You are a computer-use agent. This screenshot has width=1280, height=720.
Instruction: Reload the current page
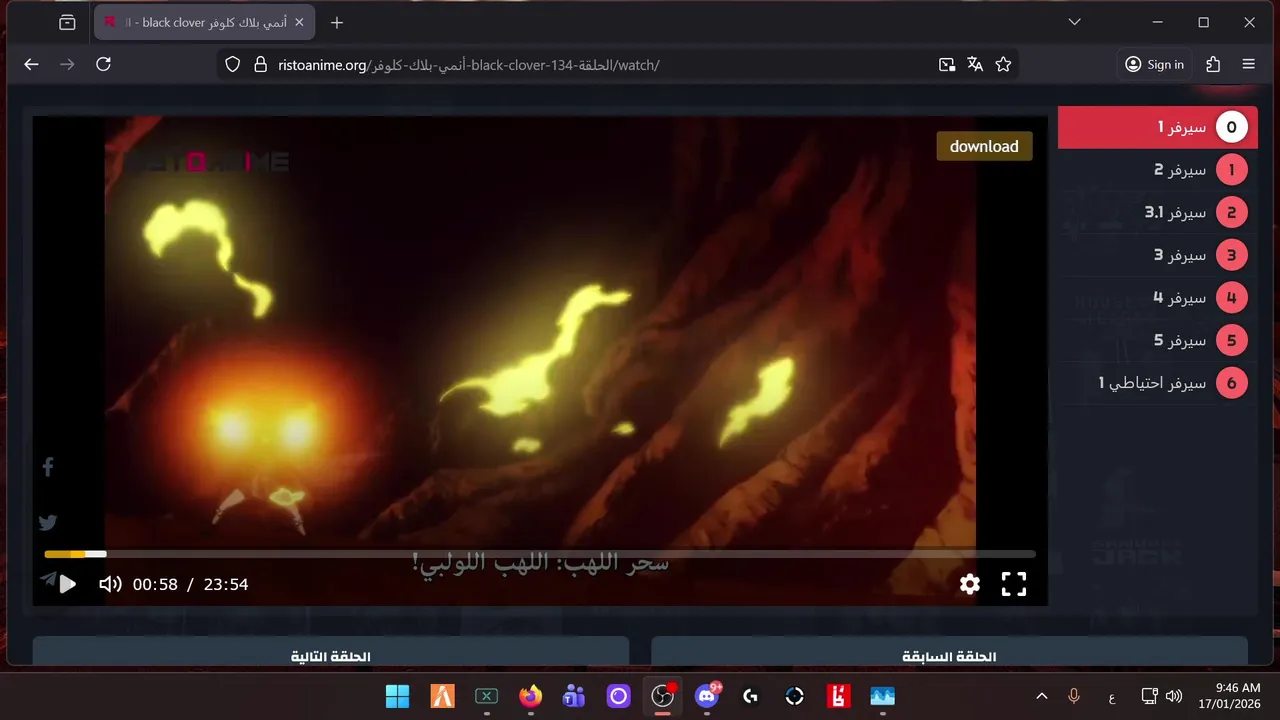[103, 64]
